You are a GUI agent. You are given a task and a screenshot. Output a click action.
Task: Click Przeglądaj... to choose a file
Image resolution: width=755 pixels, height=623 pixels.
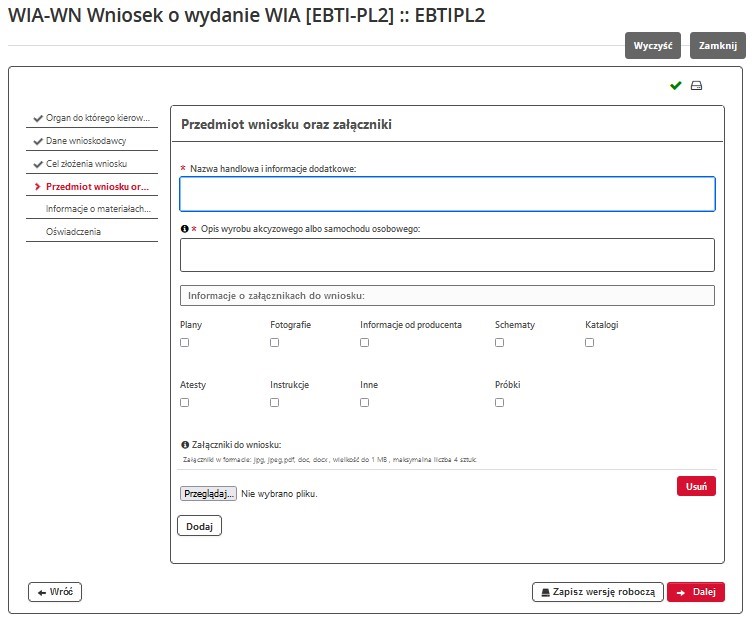[208, 493]
